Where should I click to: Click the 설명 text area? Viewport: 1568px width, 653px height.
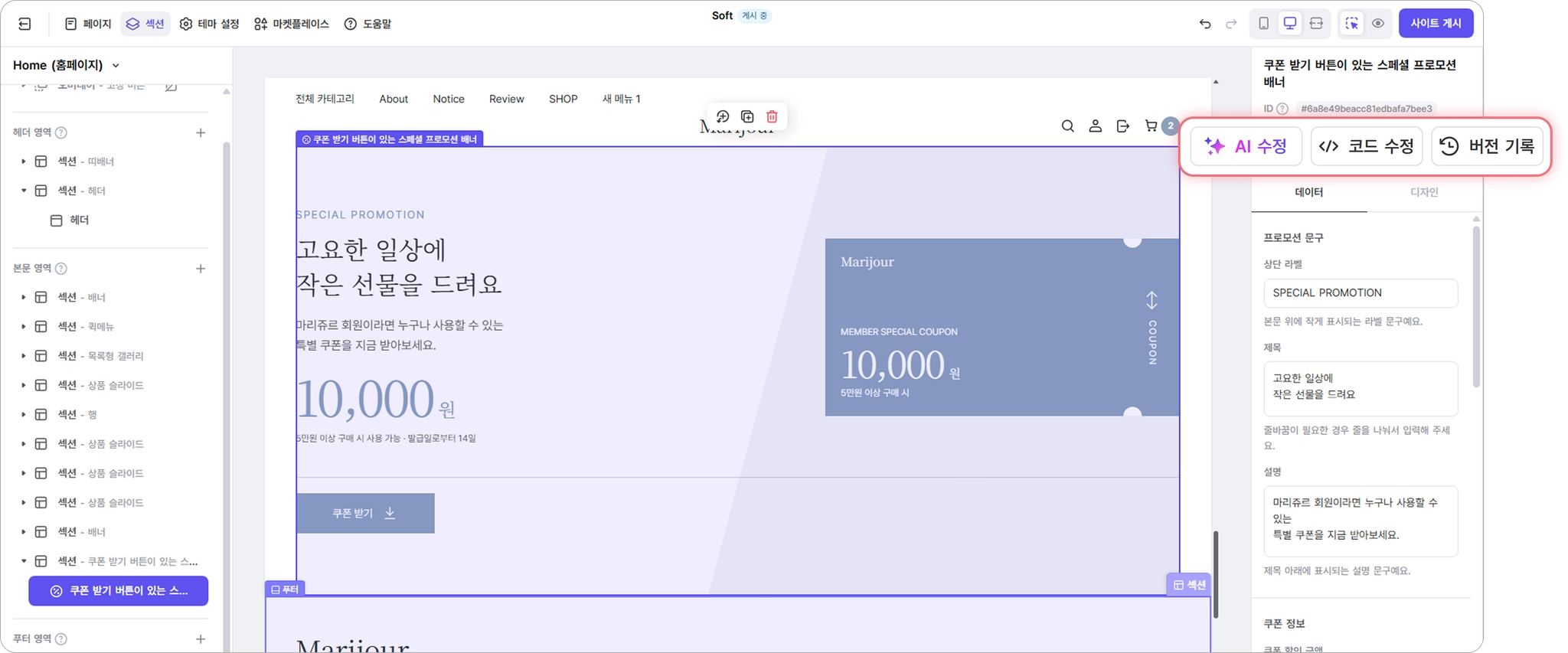point(1361,521)
